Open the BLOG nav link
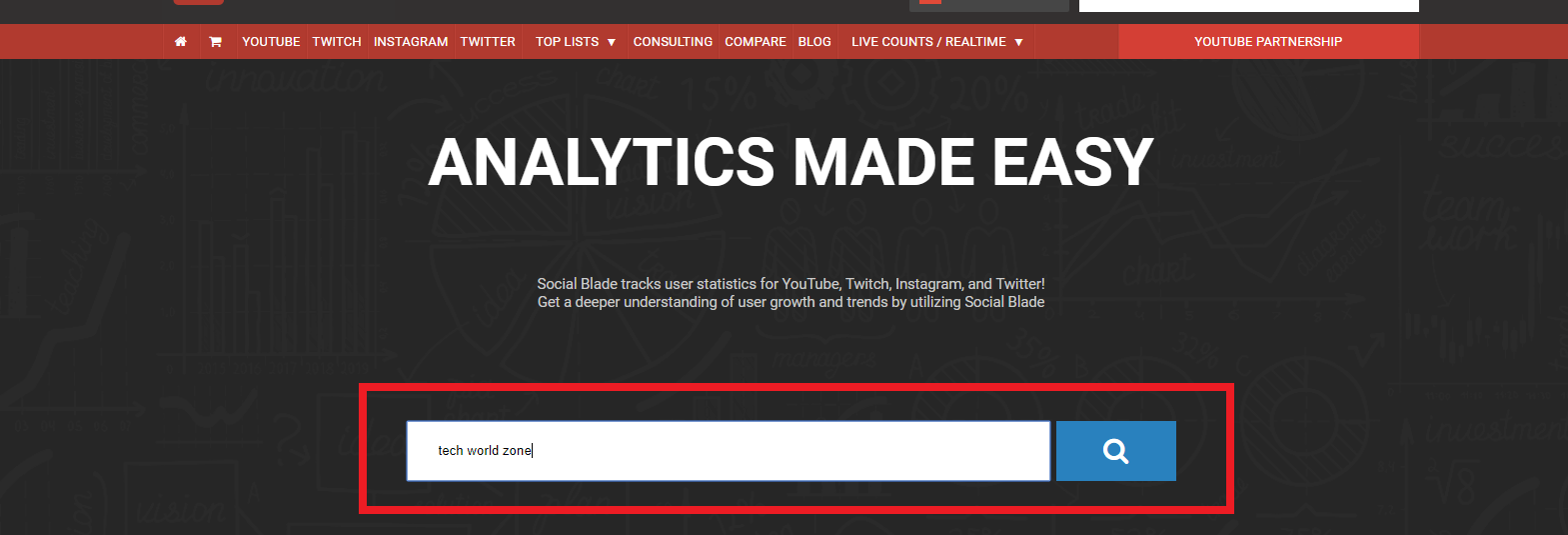Image resolution: width=1568 pixels, height=535 pixels. click(x=814, y=42)
